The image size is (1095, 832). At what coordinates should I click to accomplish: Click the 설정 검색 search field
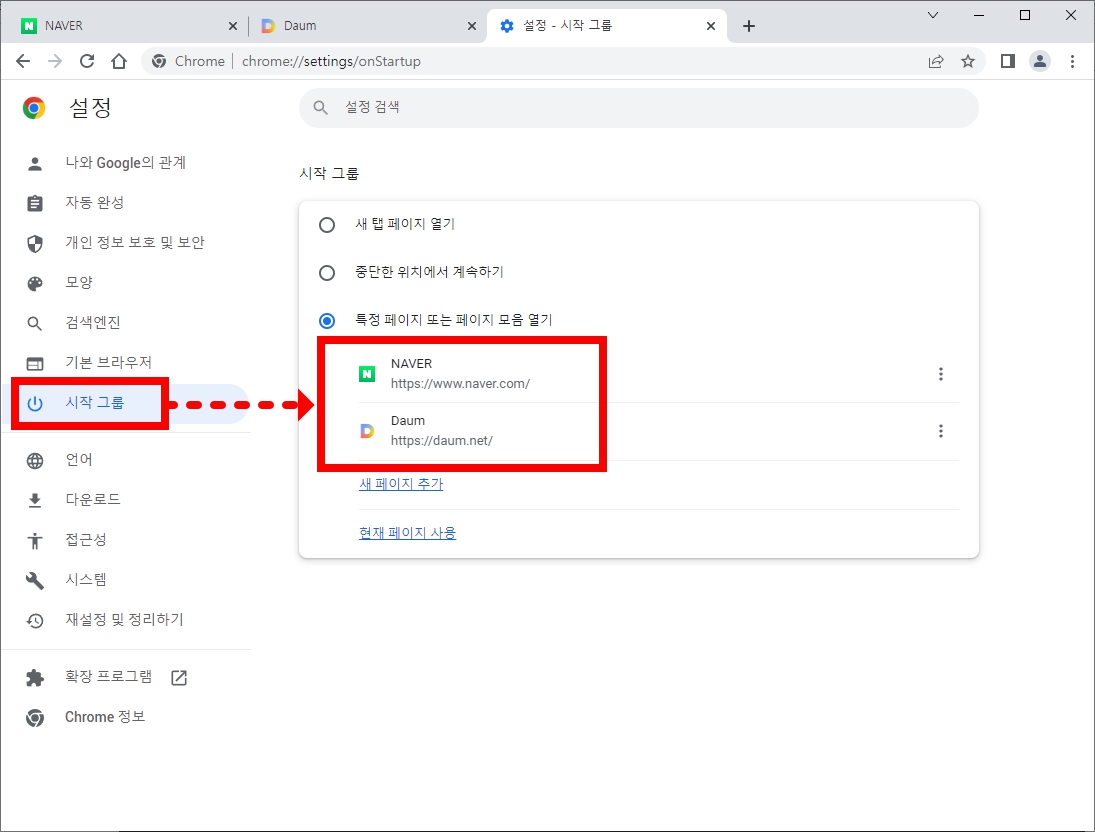pos(638,108)
